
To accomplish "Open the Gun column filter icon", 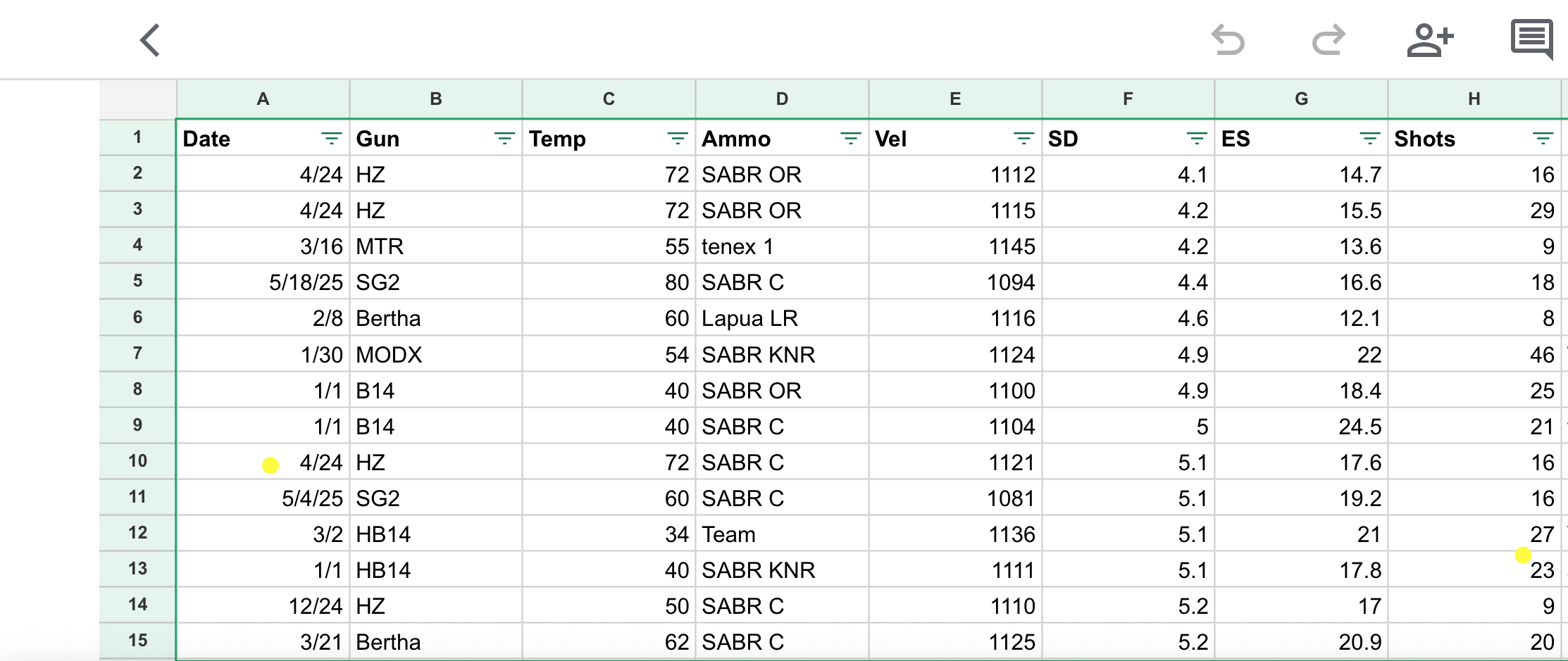I will click(504, 139).
